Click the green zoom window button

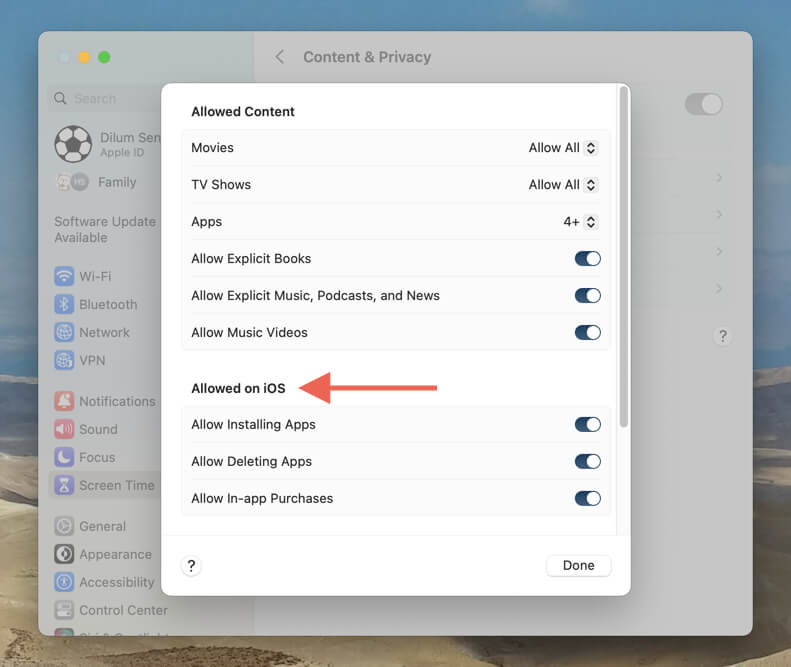tap(104, 57)
